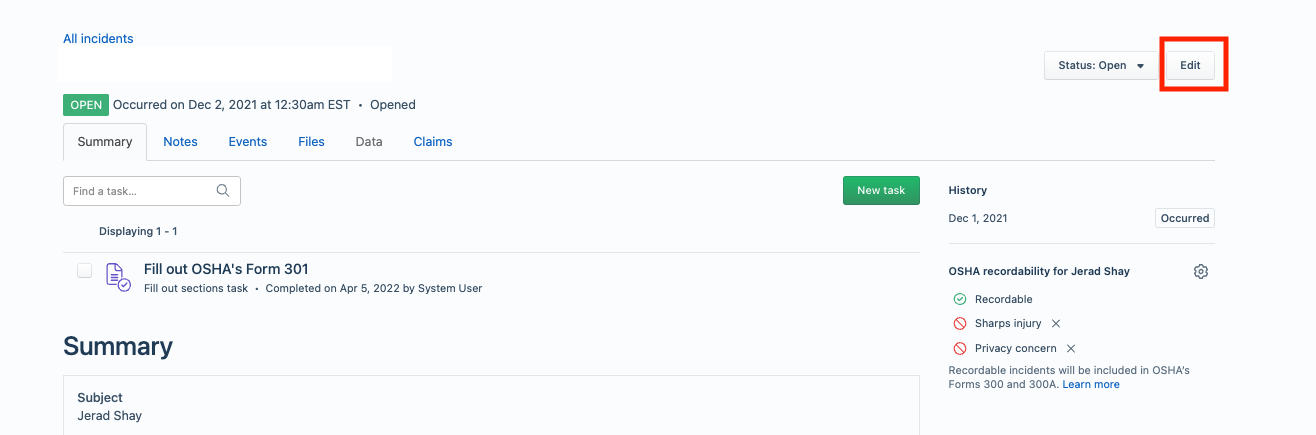Click the Edit button
Image resolution: width=1316 pixels, height=435 pixels.
pos(1190,66)
